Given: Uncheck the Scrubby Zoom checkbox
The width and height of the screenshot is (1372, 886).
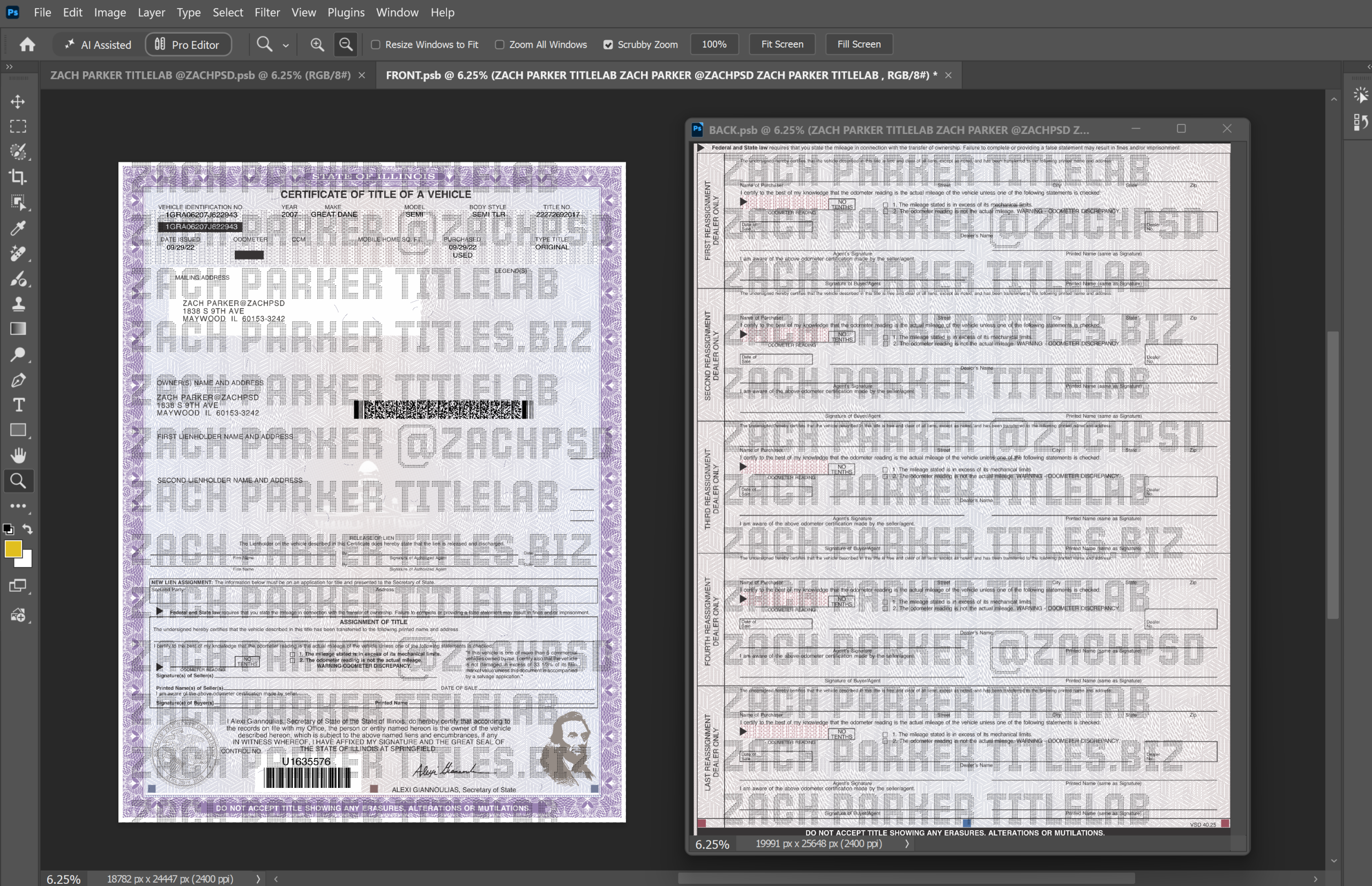Looking at the screenshot, I should tap(608, 44).
